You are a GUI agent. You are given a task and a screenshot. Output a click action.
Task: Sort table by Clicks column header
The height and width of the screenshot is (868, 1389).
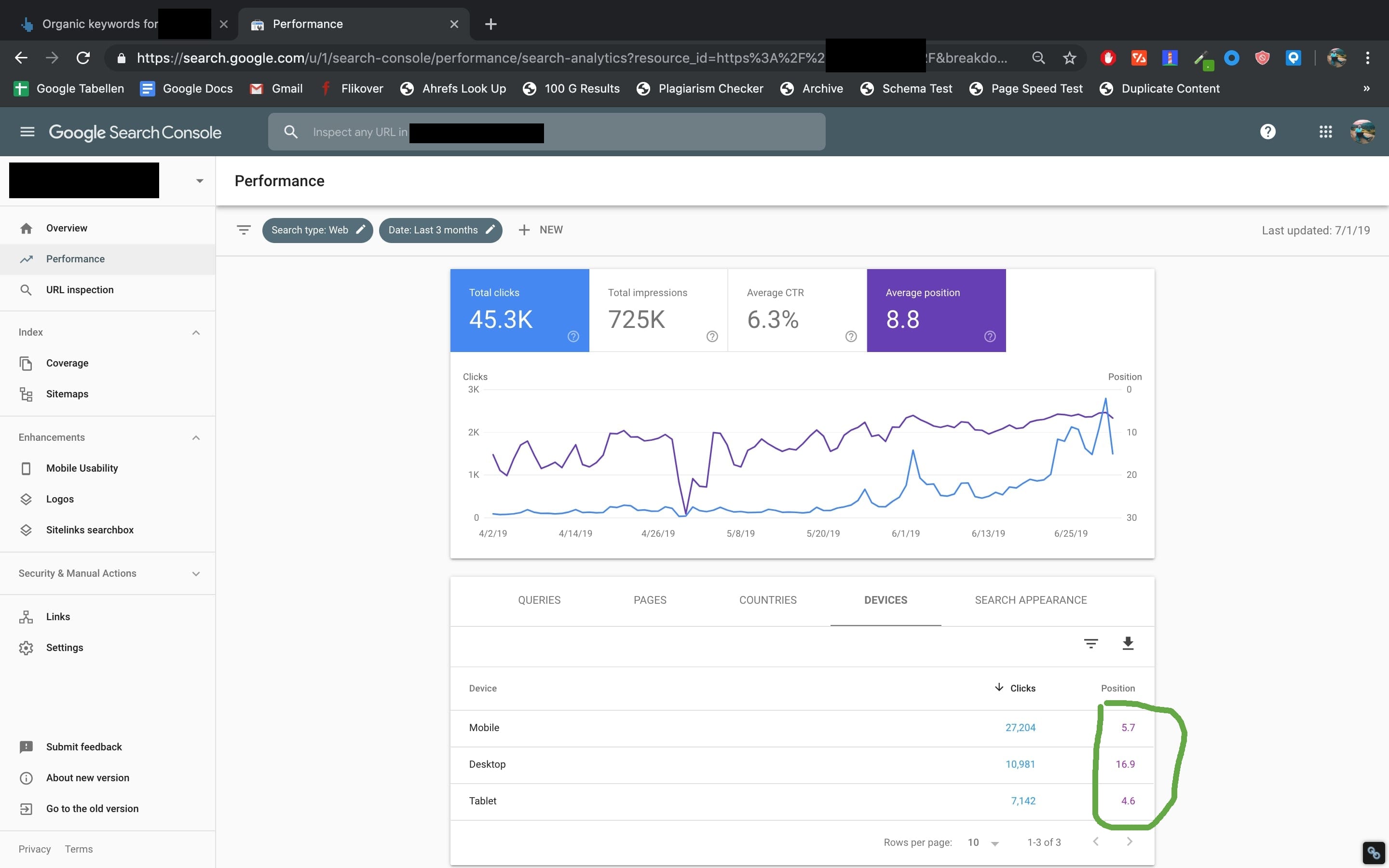(x=1015, y=688)
